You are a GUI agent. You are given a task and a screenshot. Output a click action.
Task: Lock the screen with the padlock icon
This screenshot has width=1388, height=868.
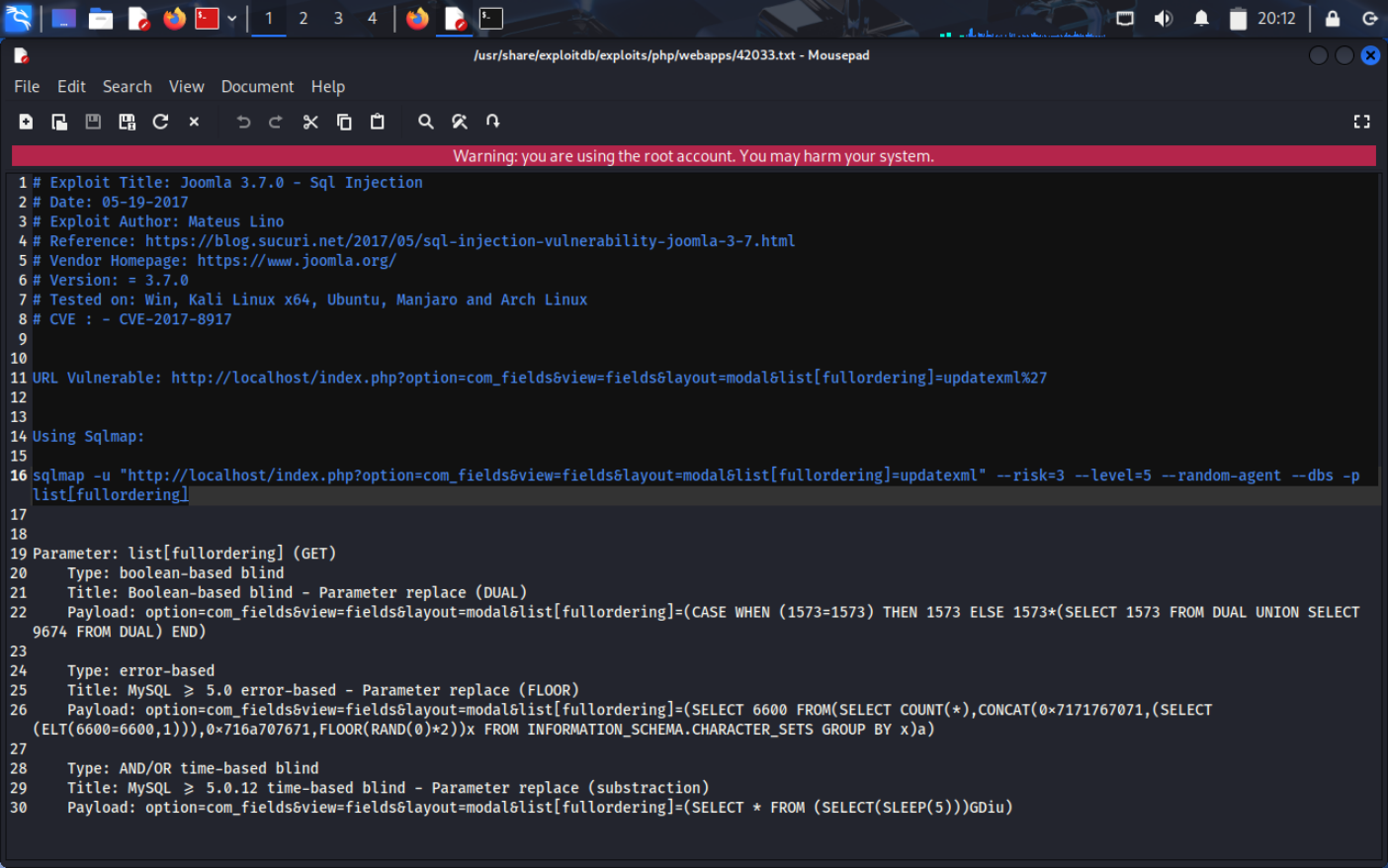(1333, 19)
